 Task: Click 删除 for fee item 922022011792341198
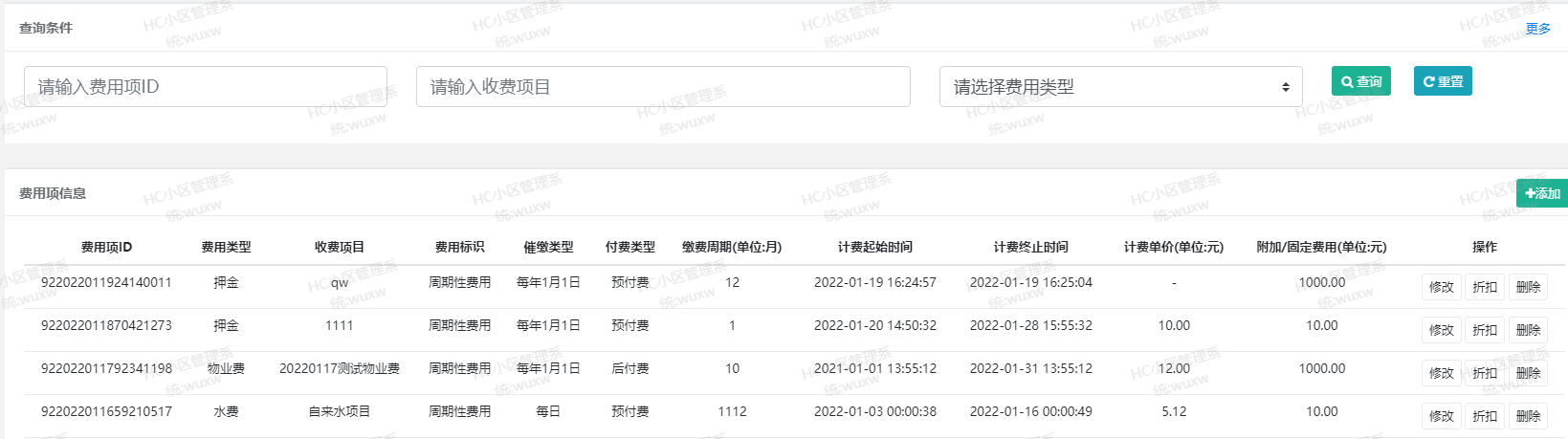coord(1528,373)
